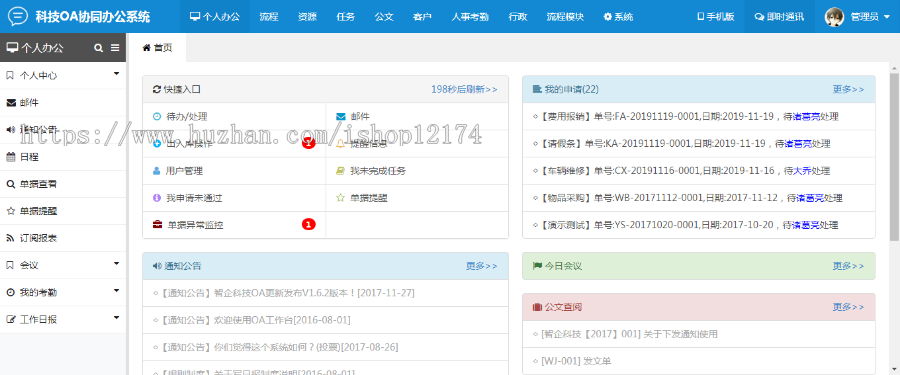Click the info icon beside 我申请未通过
Screen dimensions: 900x375
tap(157, 198)
